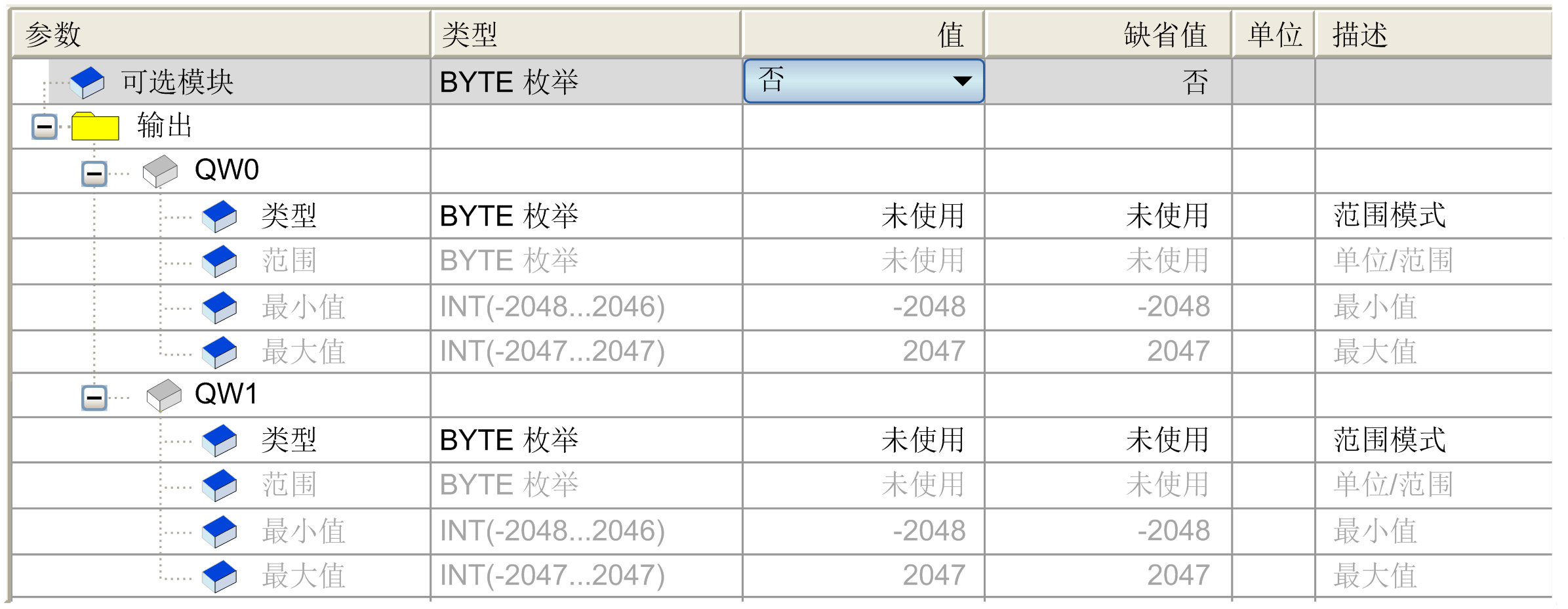Click the blue icon for QW1 范围 row

click(220, 486)
